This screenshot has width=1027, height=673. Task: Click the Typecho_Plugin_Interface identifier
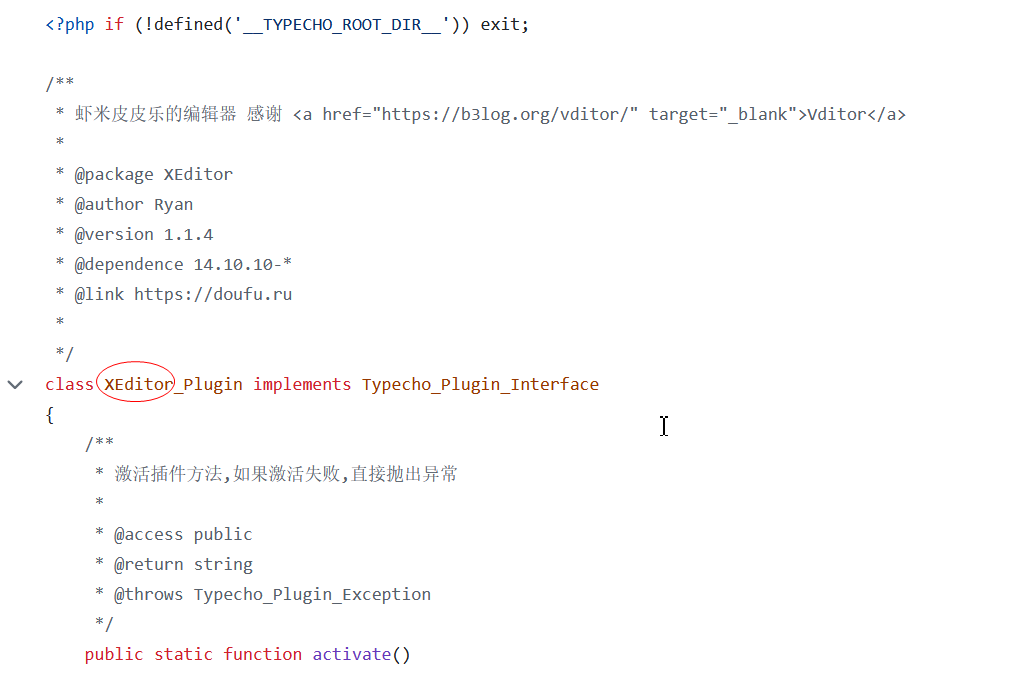(480, 384)
